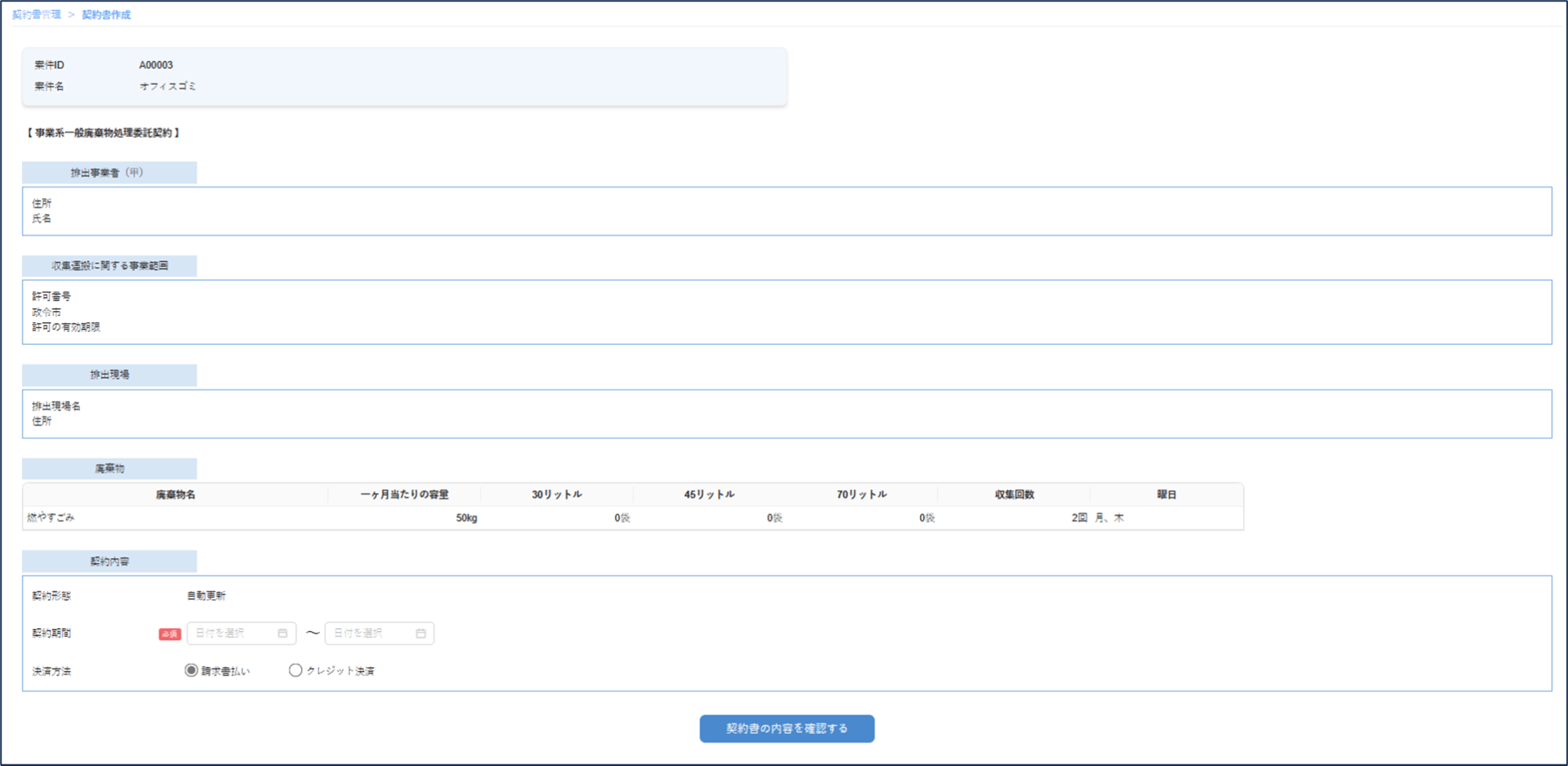Screen dimensions: 1568x766
Task: Choose クレジット決済 payment radio option
Action: [296, 670]
